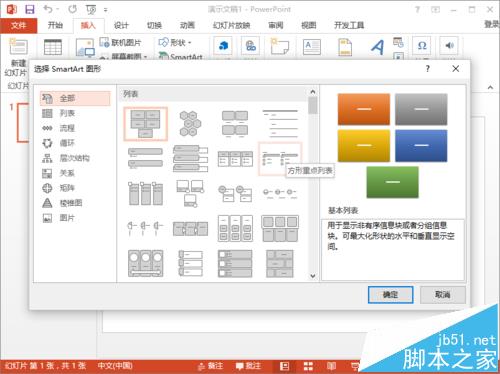
Task: Click the Table icon in the ribbon
Action: (x=53, y=47)
